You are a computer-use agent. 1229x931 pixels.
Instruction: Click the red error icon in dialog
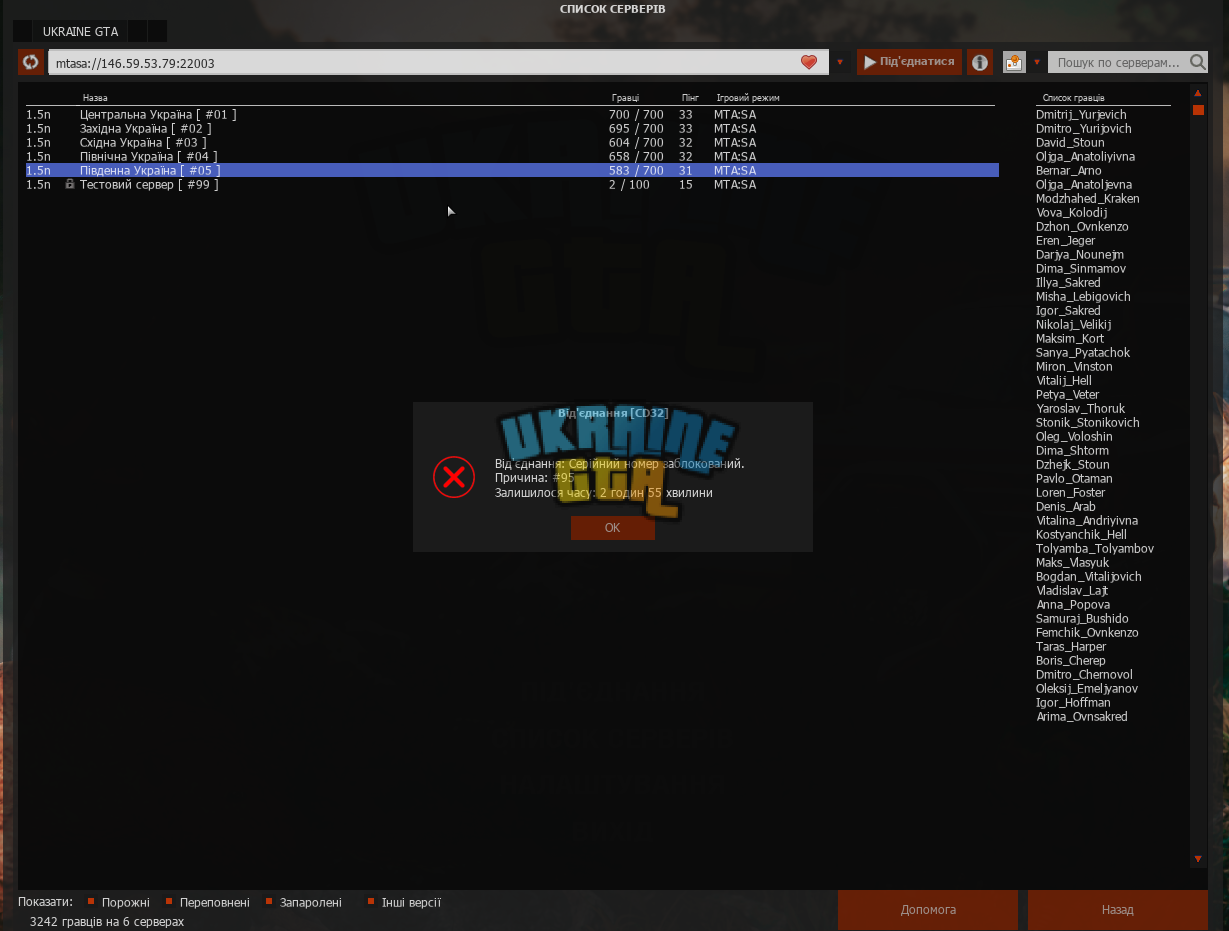[454, 477]
